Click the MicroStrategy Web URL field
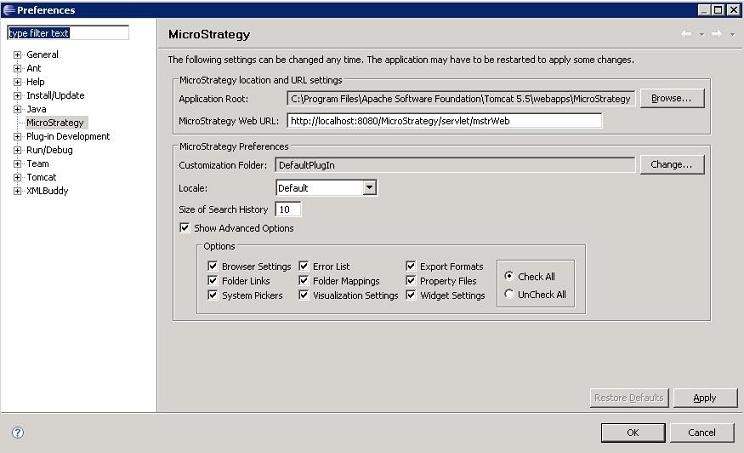Screen dimensions: 744x453 [x=444, y=121]
